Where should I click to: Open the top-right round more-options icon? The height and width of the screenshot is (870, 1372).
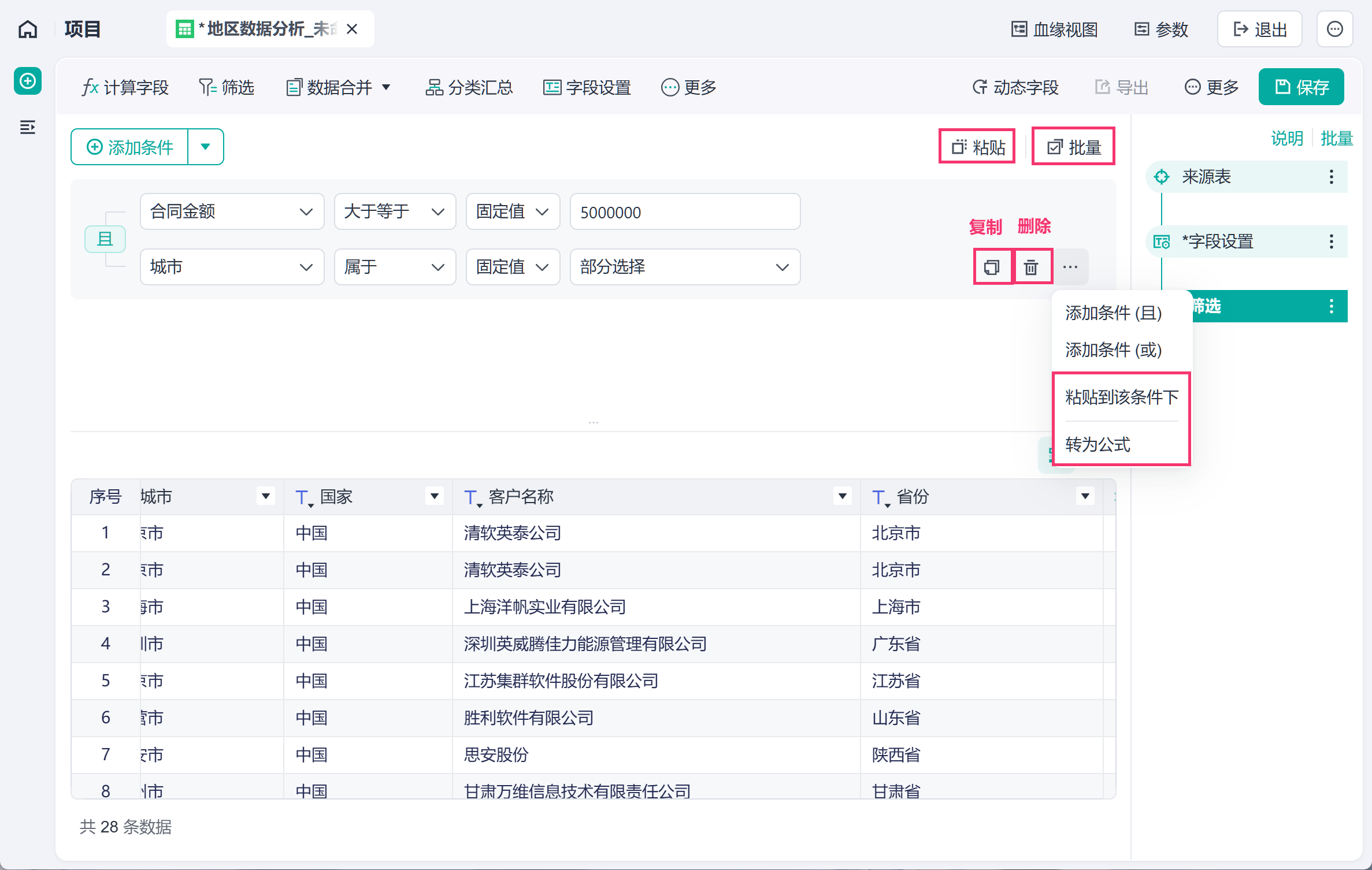pyautogui.click(x=1335, y=29)
